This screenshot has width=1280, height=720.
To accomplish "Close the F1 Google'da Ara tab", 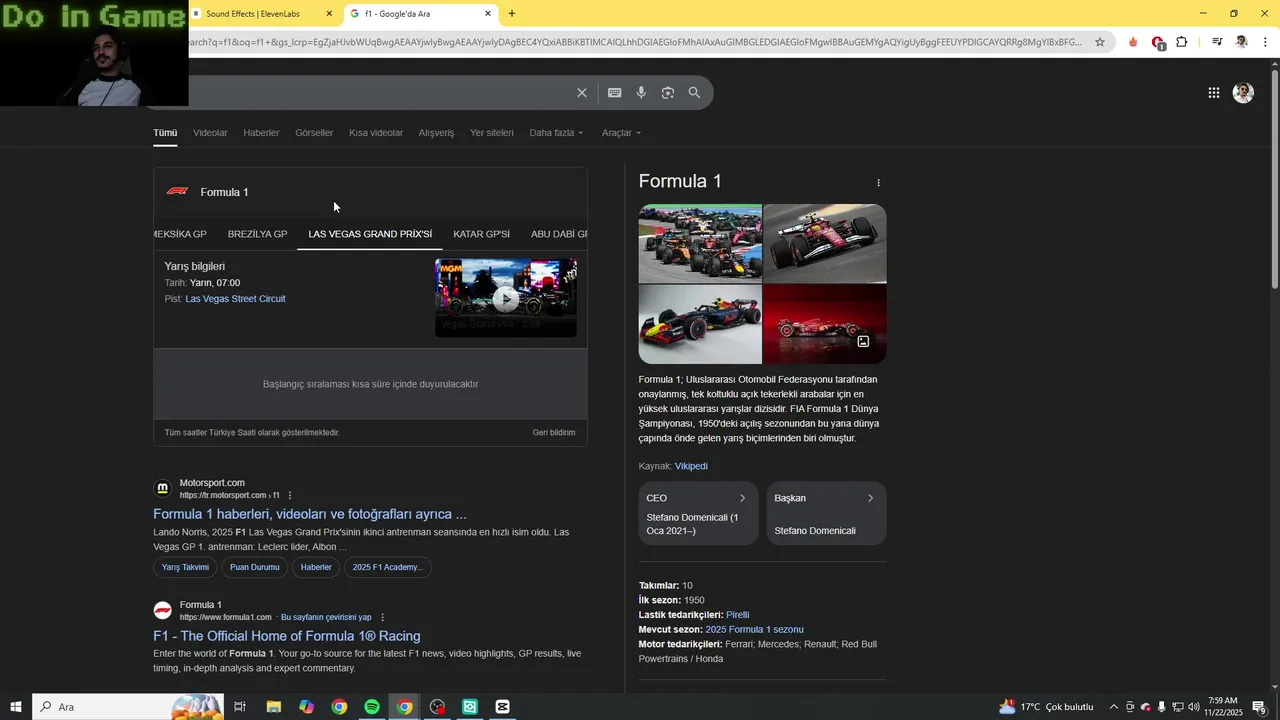I will click(488, 14).
